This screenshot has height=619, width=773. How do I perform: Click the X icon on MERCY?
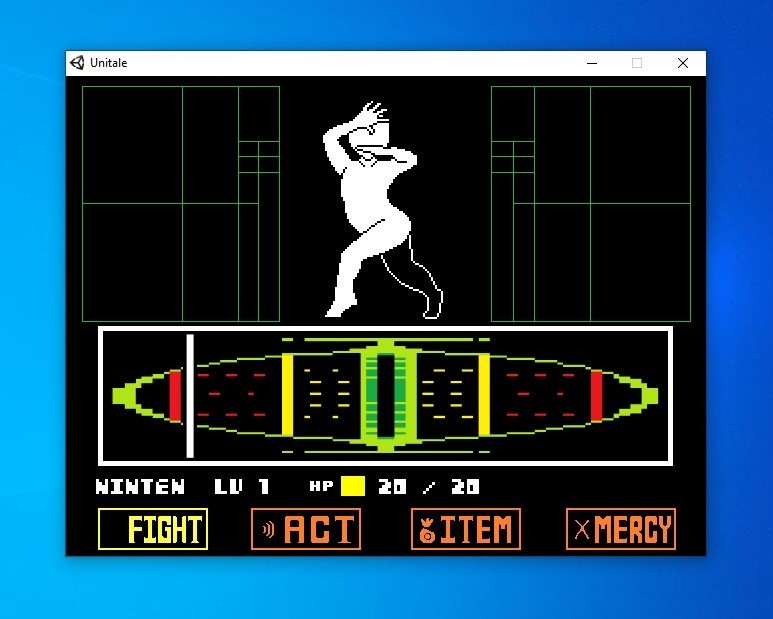pos(582,530)
